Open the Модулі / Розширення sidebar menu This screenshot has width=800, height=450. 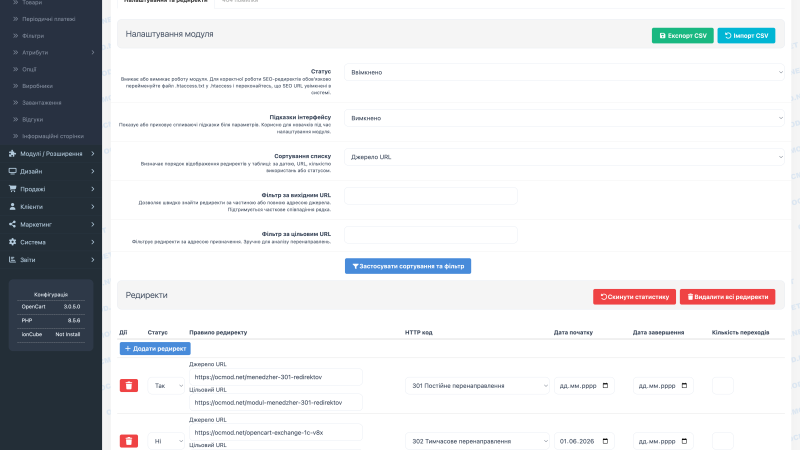[x=51, y=154]
